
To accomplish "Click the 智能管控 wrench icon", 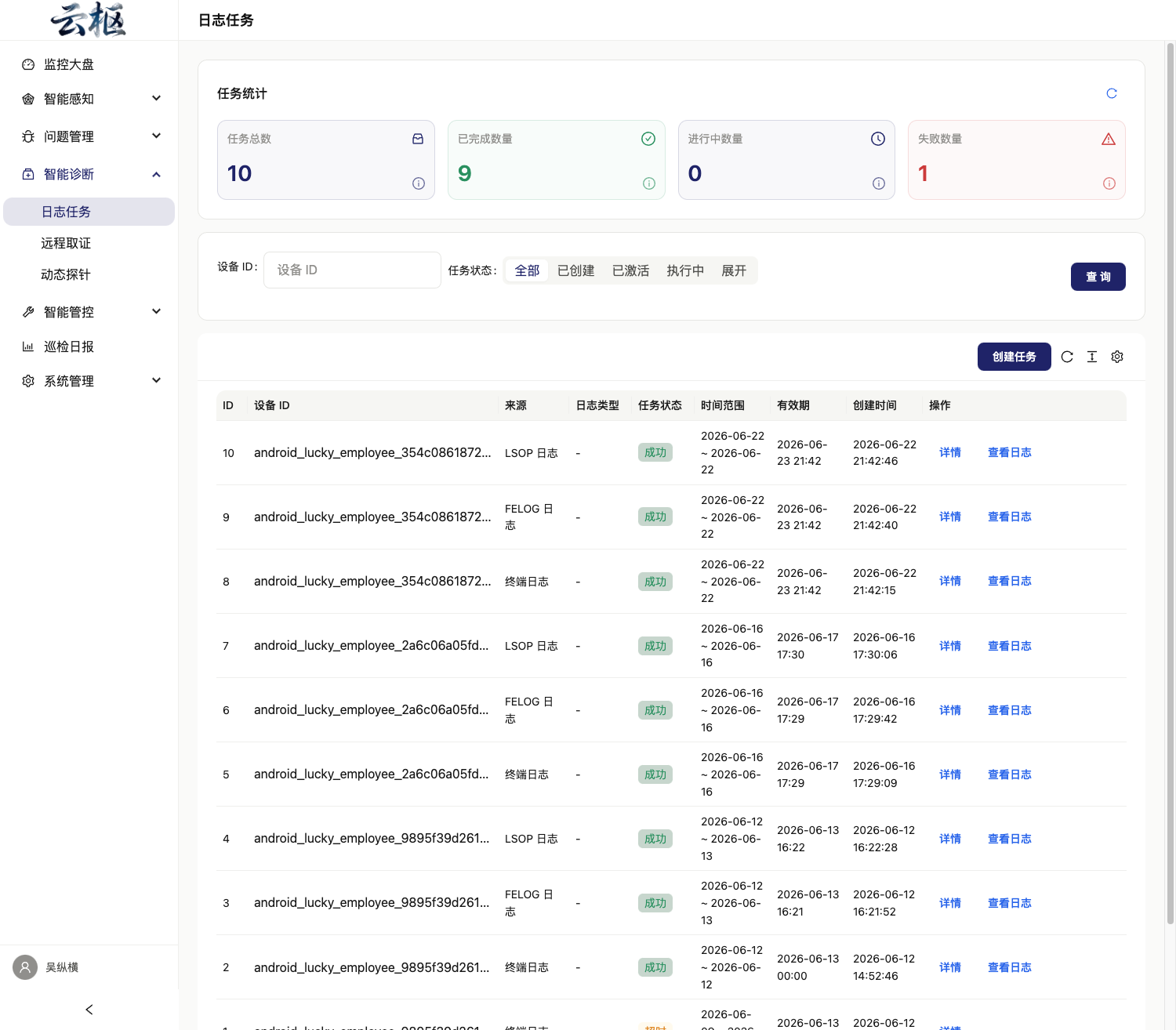I will coord(28,312).
